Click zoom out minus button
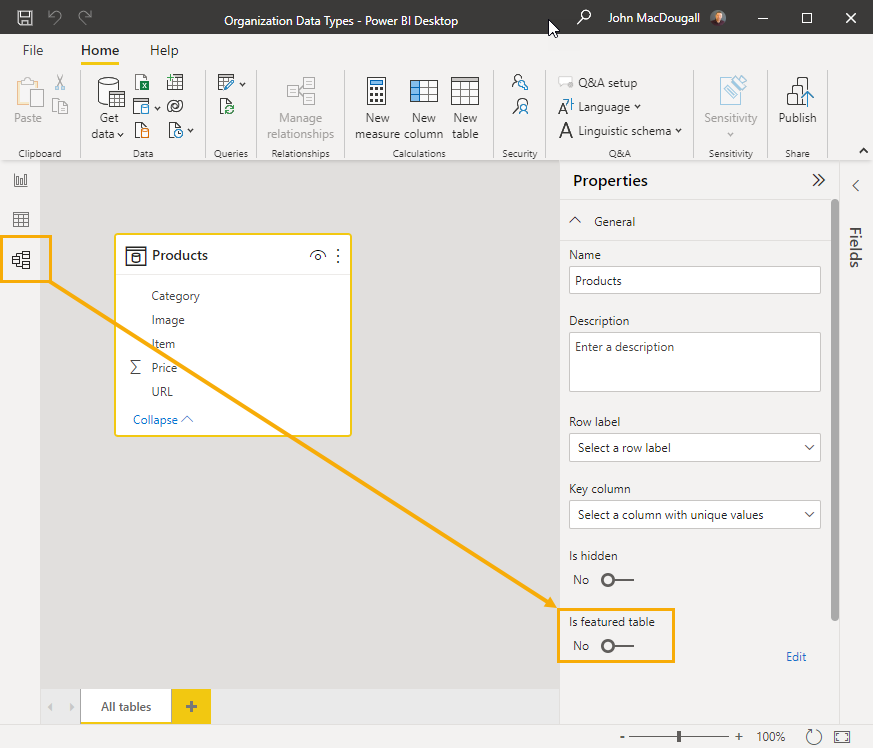The height and width of the screenshot is (748, 873). pos(622,737)
